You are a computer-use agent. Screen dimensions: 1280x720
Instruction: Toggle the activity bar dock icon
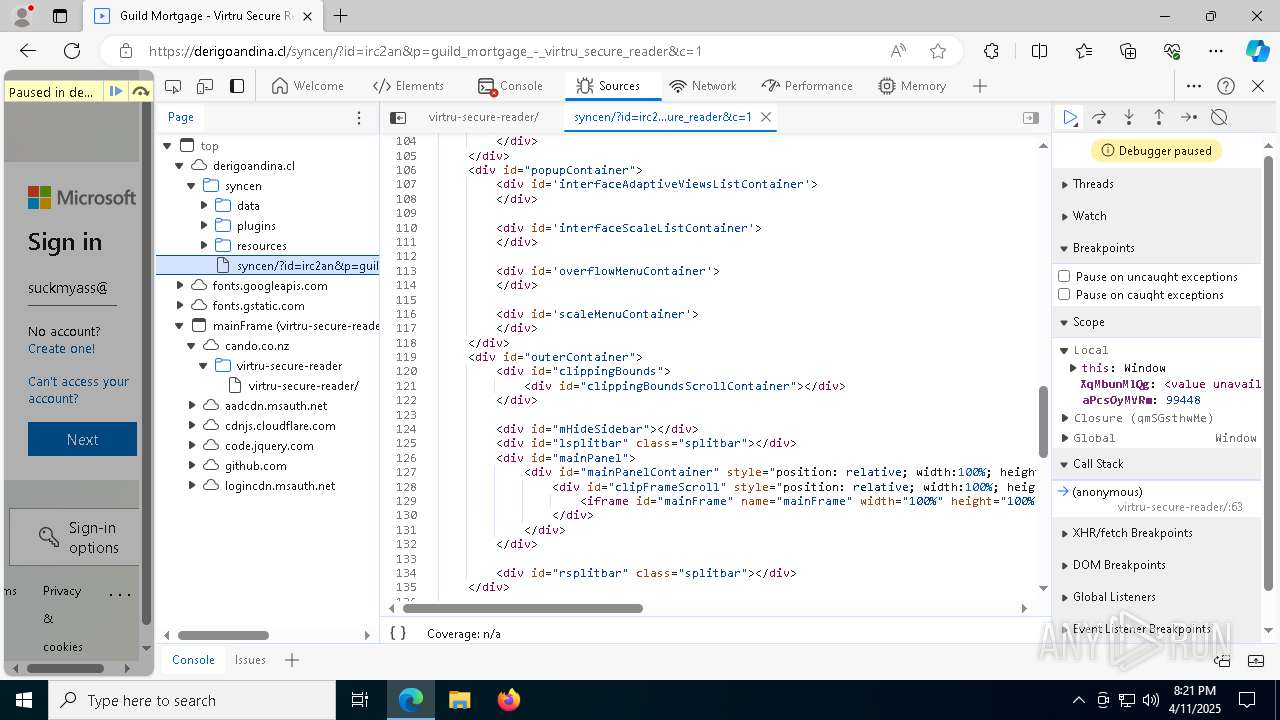pos(237,86)
